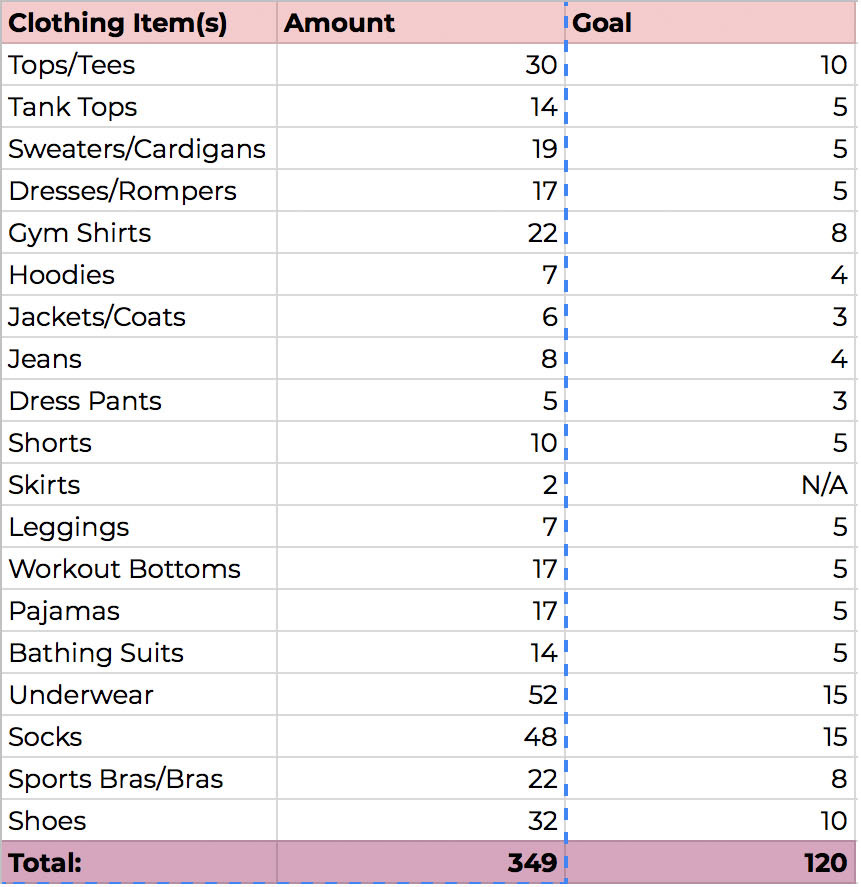The height and width of the screenshot is (887, 861).
Task: Select the Sports Bras/Bras cell
Action: pos(138,779)
